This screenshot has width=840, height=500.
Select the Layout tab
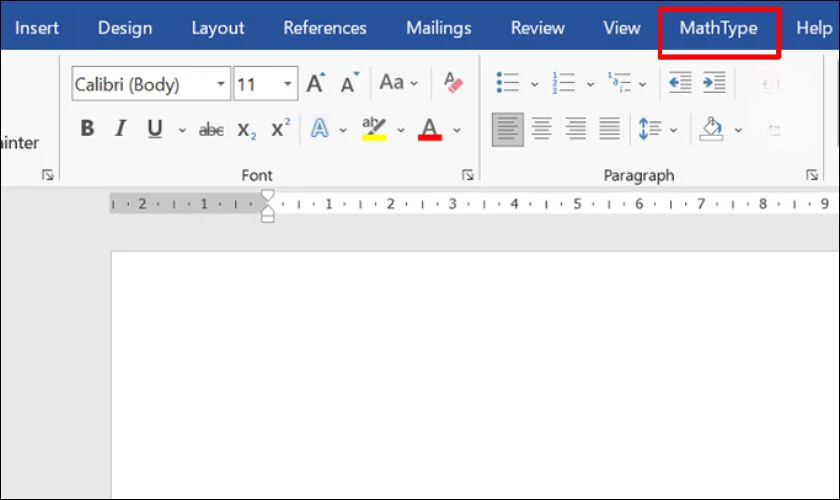tap(218, 28)
